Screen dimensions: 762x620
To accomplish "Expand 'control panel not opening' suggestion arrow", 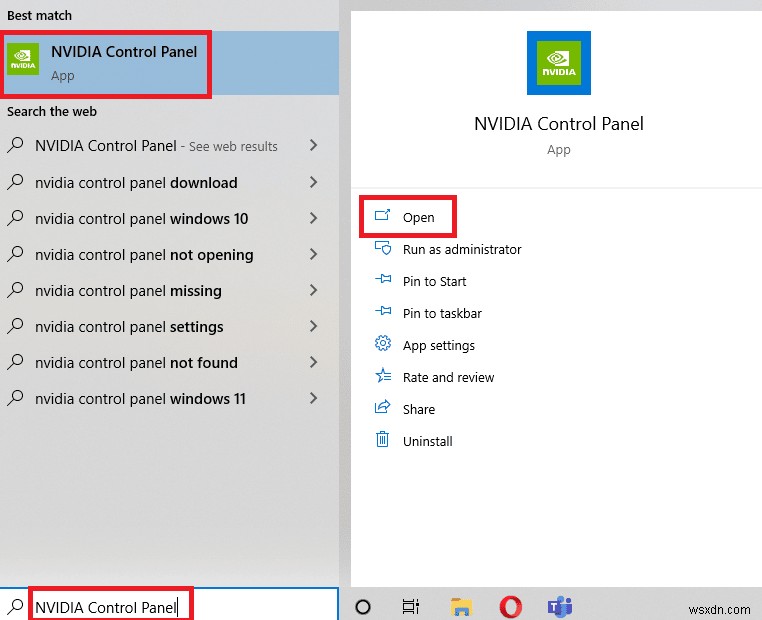I will click(x=313, y=254).
